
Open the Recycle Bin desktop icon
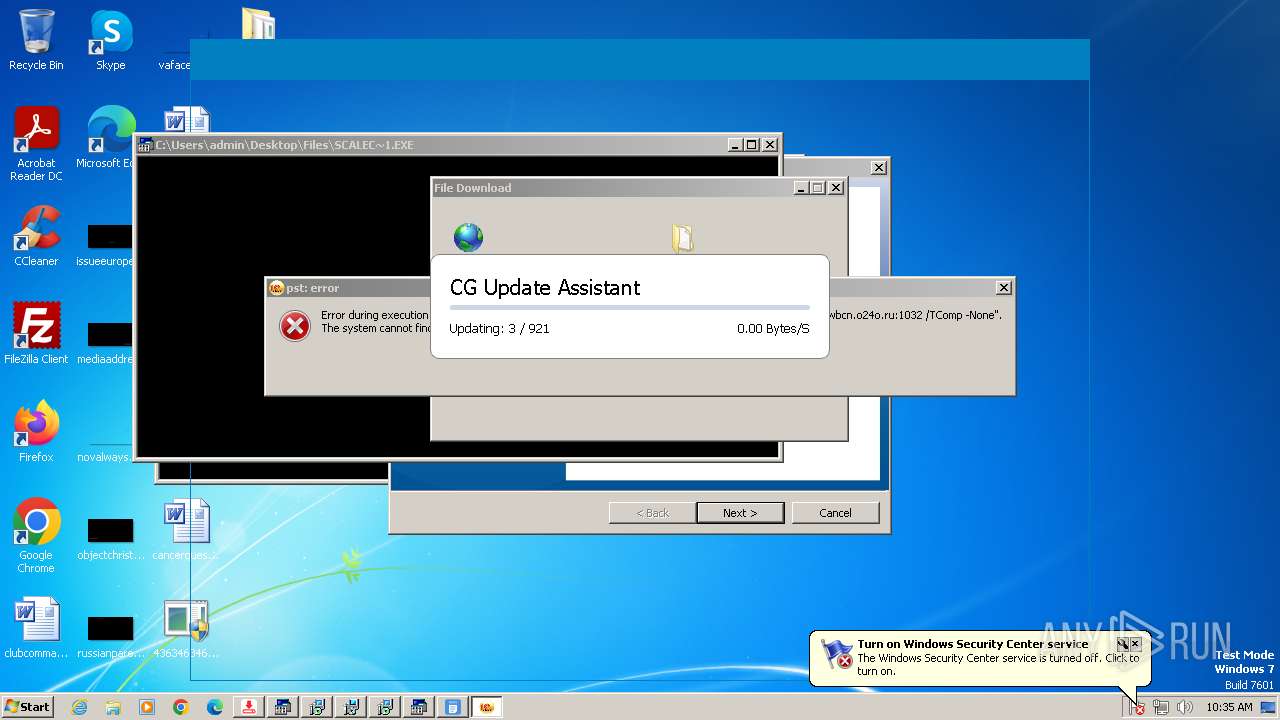pyautogui.click(x=36, y=40)
